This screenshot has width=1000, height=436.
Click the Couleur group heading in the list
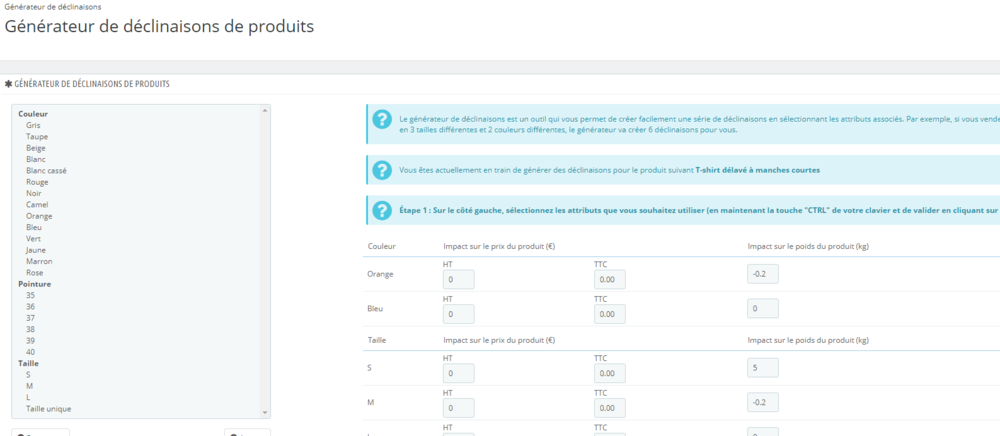click(33, 113)
